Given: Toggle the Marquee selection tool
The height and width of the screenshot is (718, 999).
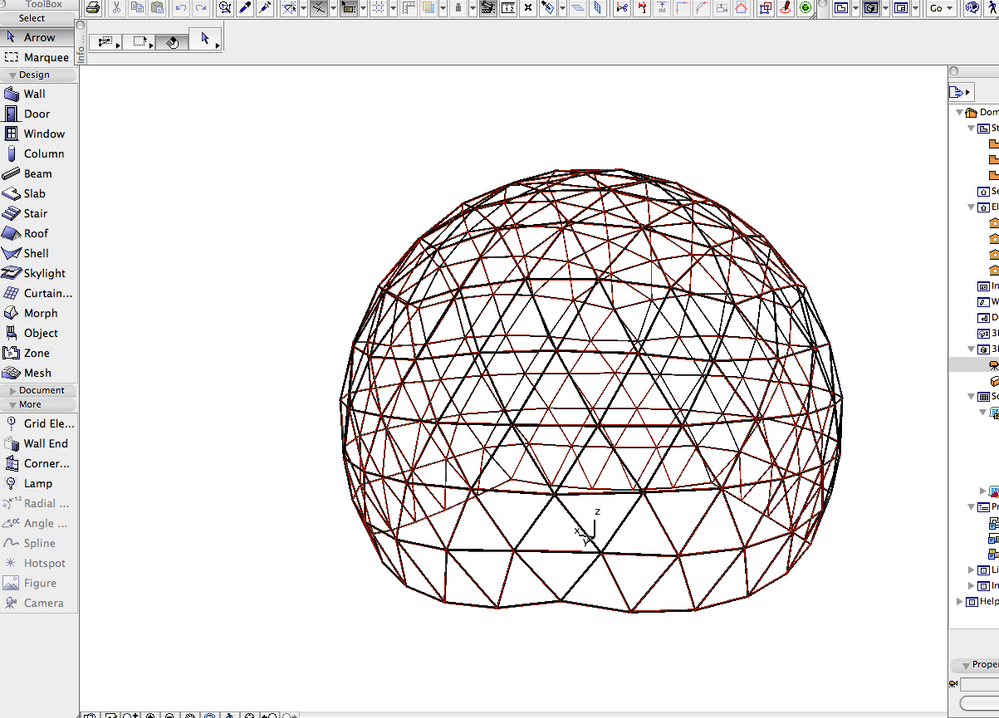Looking at the screenshot, I should (x=45, y=57).
